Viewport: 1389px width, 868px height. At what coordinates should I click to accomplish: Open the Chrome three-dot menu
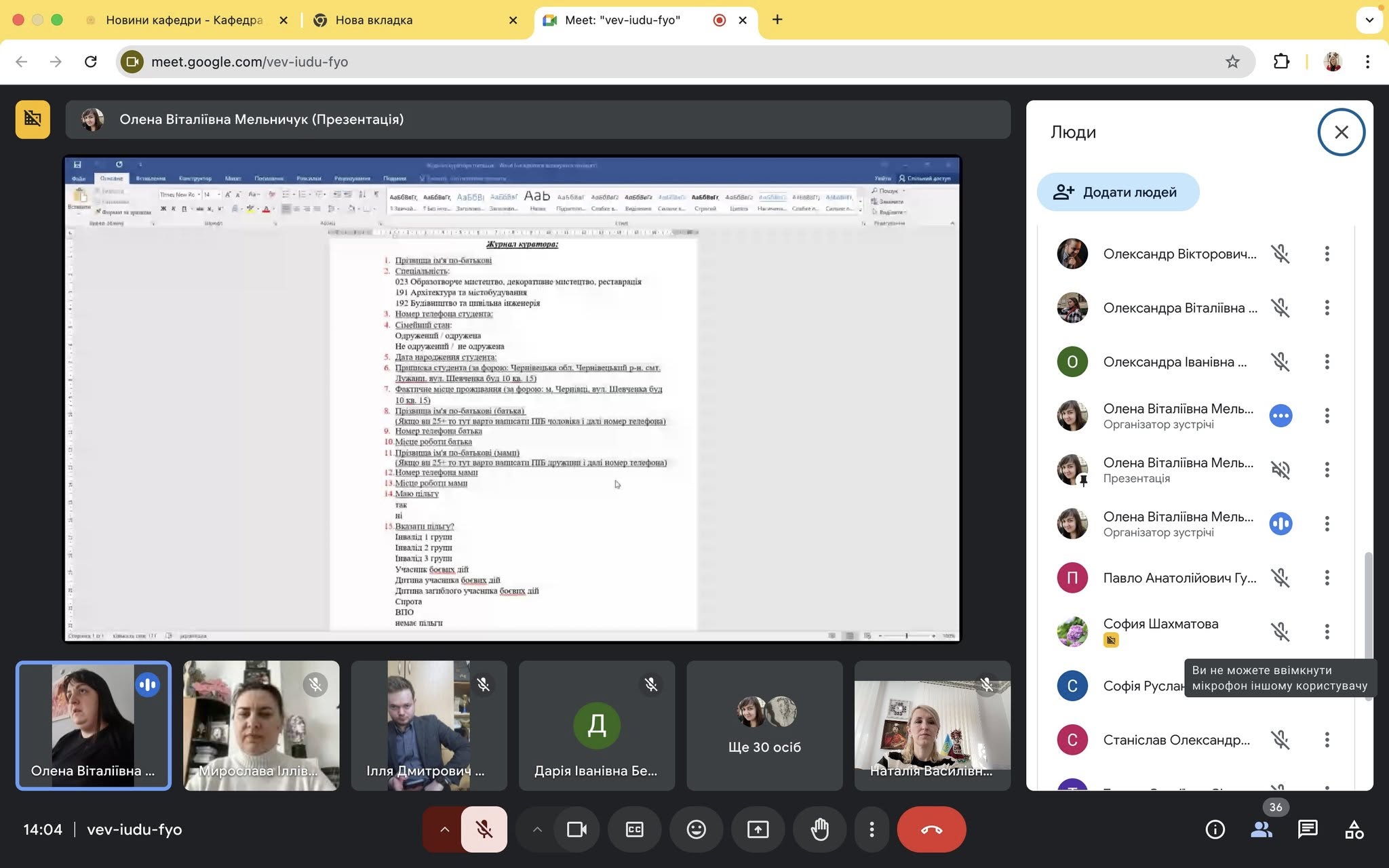pyautogui.click(x=1367, y=62)
